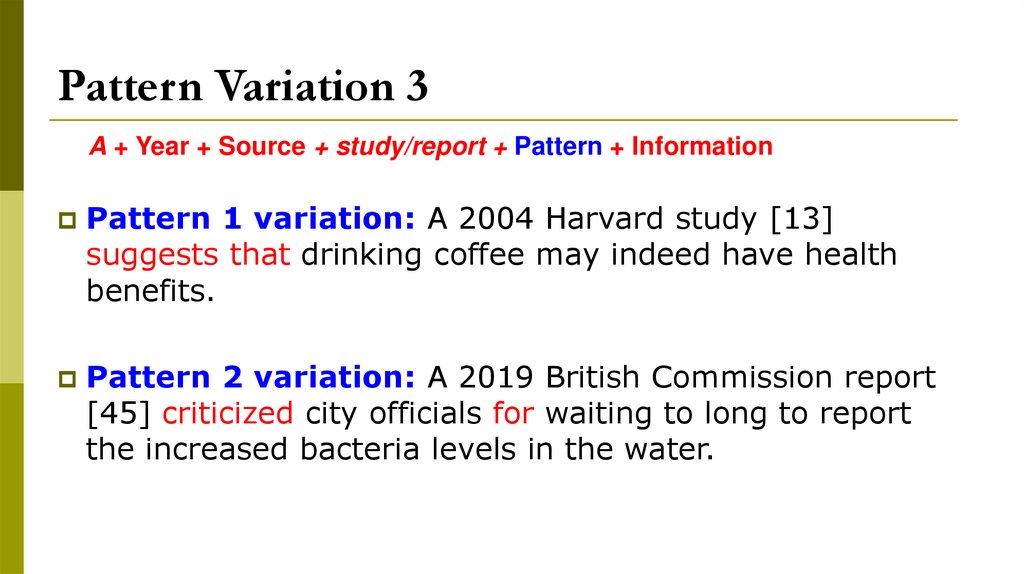Click the slide title Pattern Variation 3
The image size is (1024, 574).
(x=243, y=87)
